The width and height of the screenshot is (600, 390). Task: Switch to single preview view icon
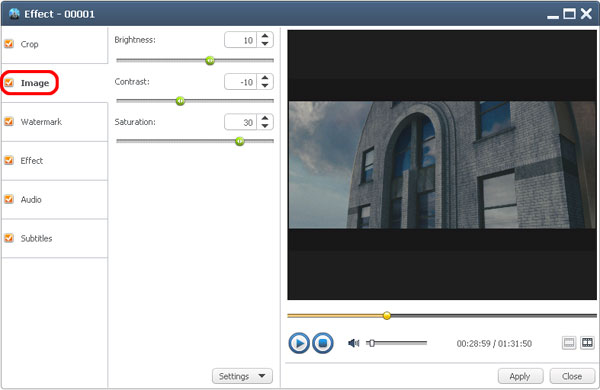coord(569,343)
